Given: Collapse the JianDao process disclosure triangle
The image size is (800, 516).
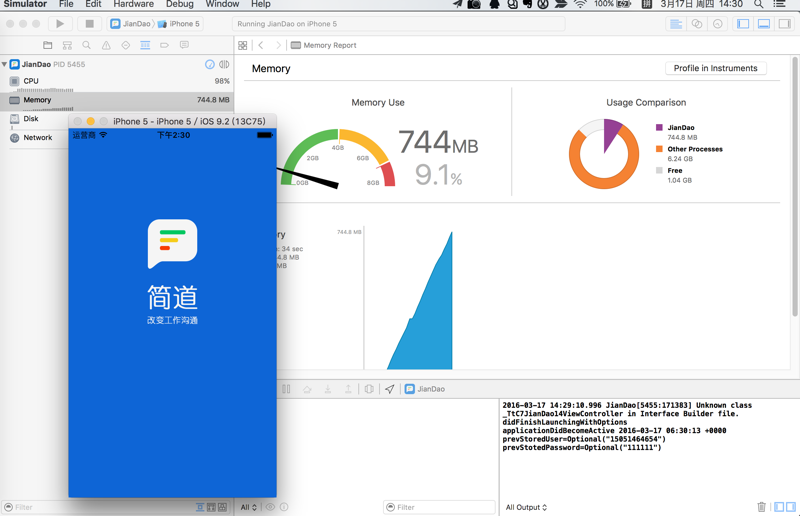Looking at the screenshot, I should coord(4,64).
